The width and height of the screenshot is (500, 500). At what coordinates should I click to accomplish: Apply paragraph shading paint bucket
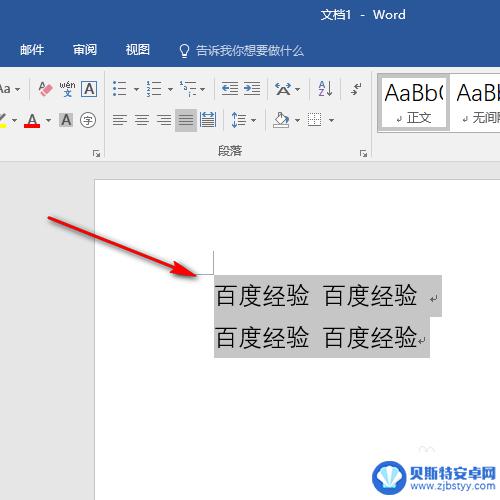click(281, 120)
